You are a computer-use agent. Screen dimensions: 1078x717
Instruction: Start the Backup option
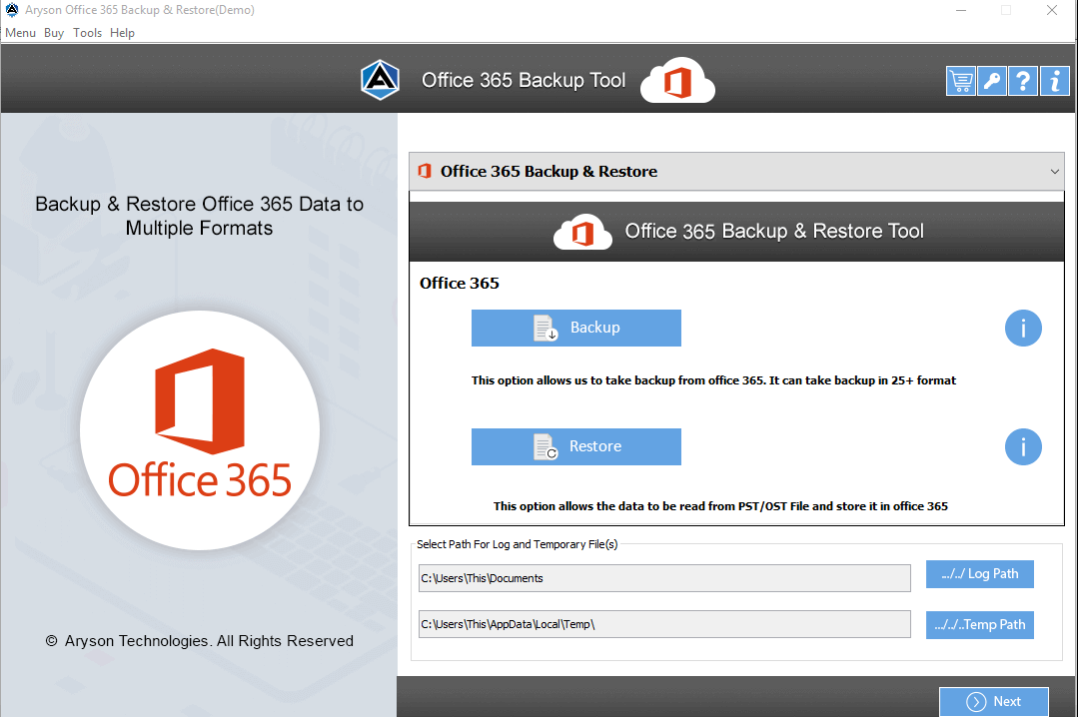click(576, 328)
